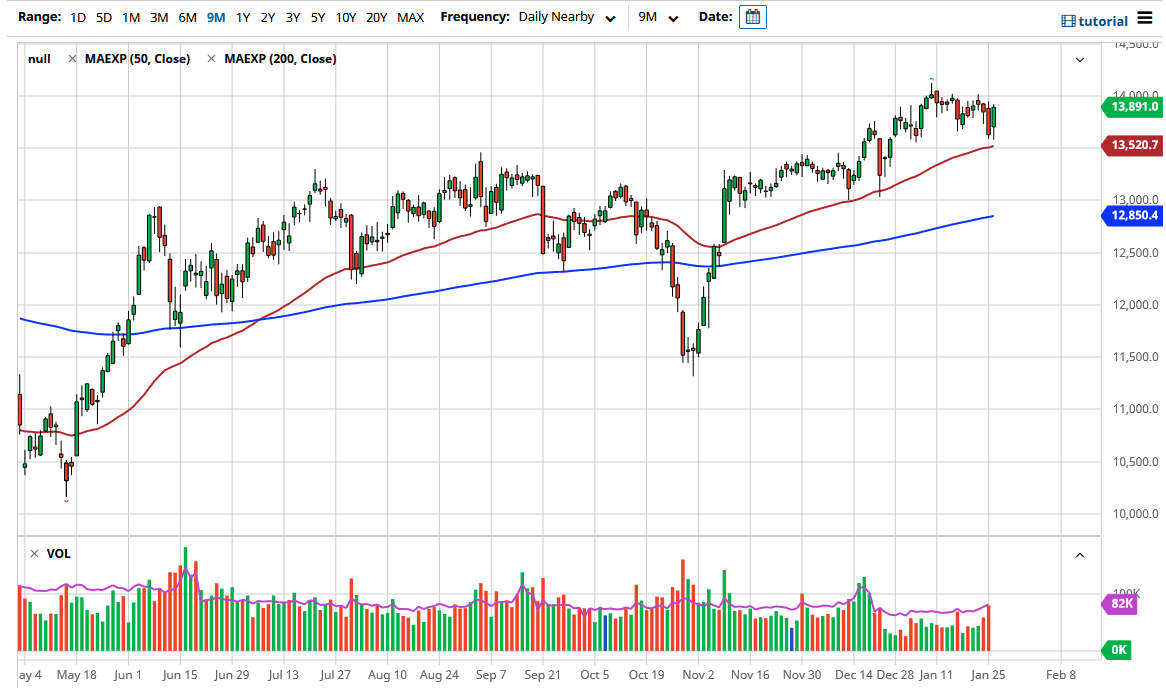Collapse the main price chart panel
Image resolution: width=1166 pixels, height=693 pixels.
[x=1080, y=59]
